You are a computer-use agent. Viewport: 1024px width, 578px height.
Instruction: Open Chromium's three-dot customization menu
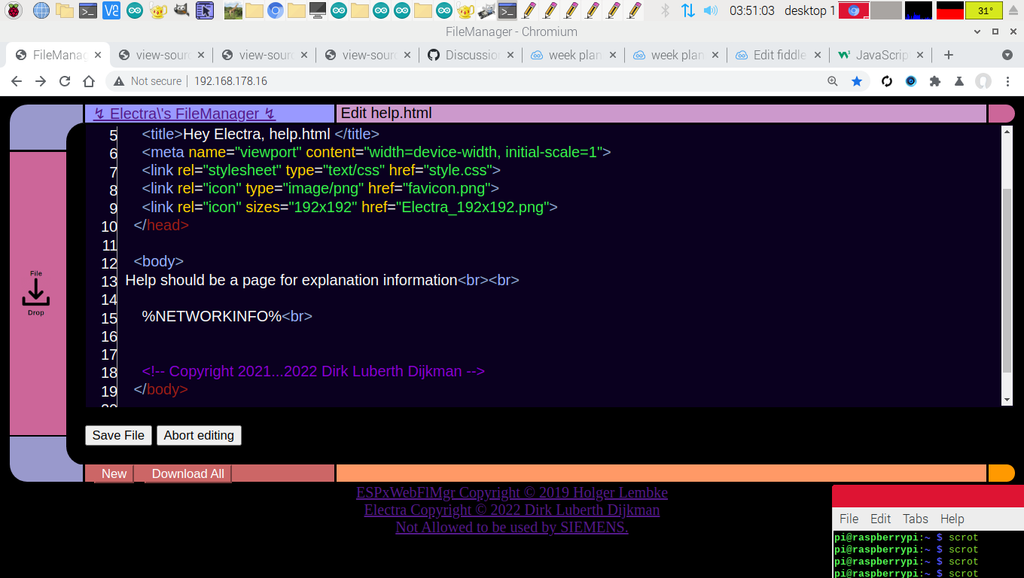coord(1008,82)
